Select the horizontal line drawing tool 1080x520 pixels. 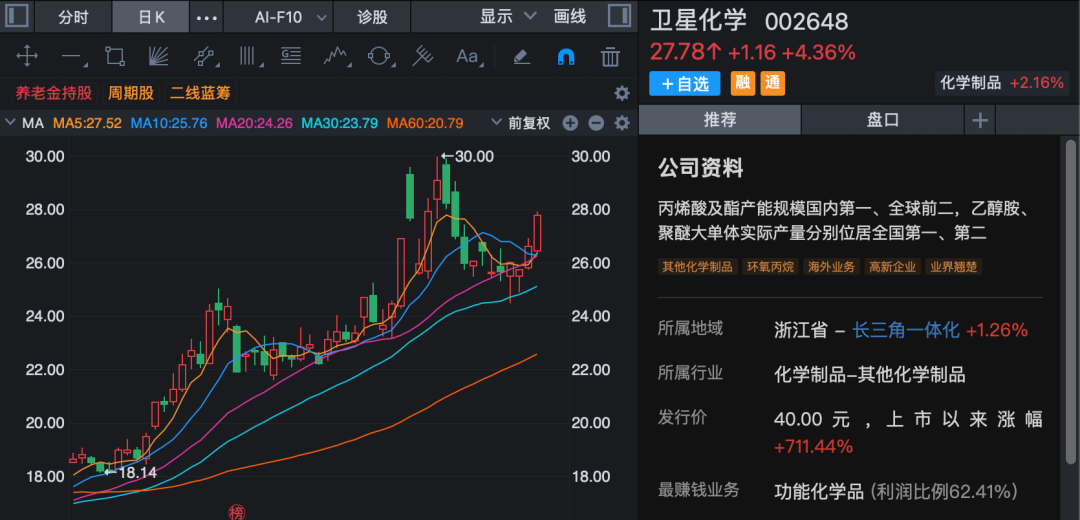point(71,56)
